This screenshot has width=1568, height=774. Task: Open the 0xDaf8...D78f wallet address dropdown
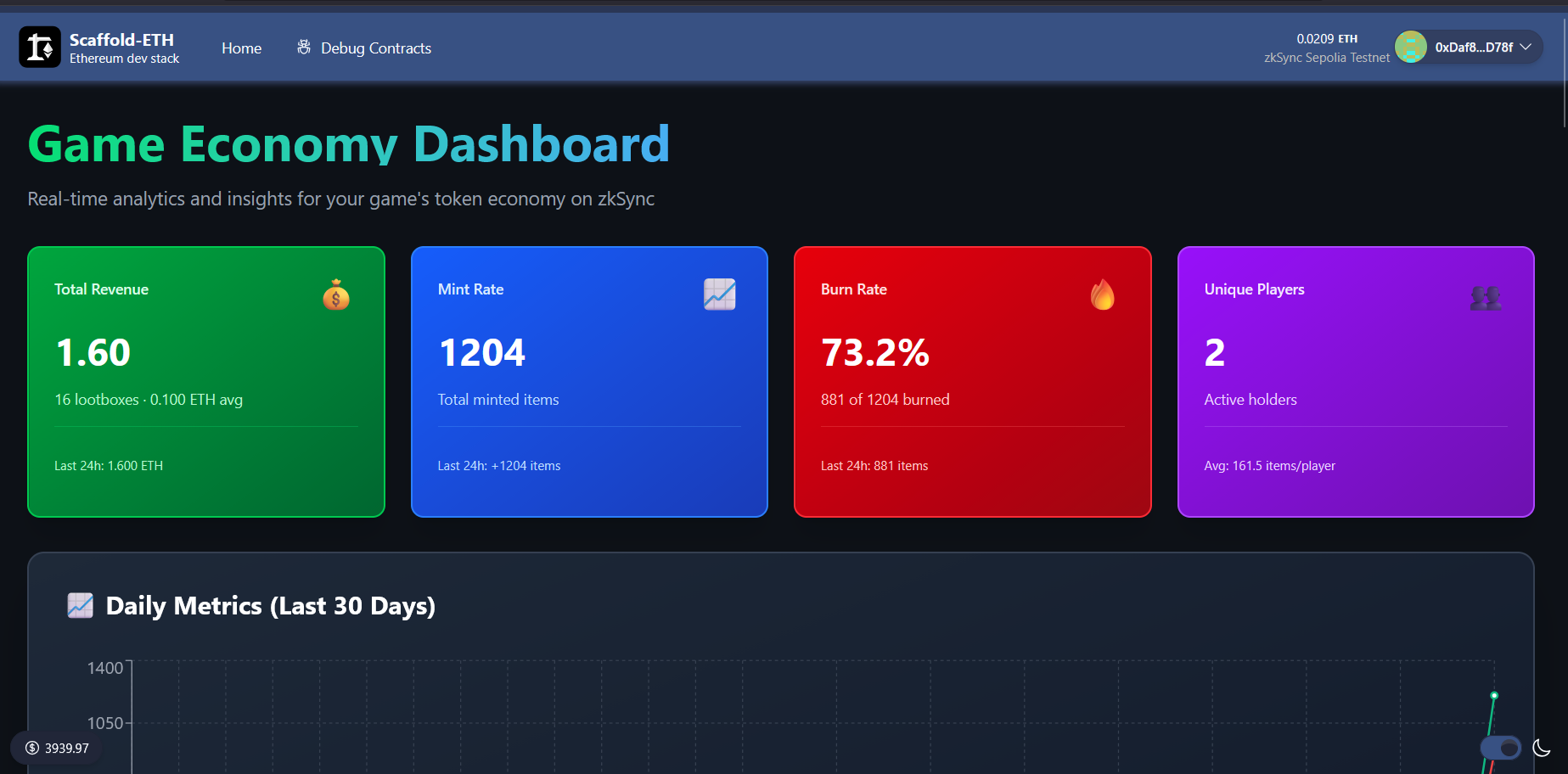point(1468,47)
